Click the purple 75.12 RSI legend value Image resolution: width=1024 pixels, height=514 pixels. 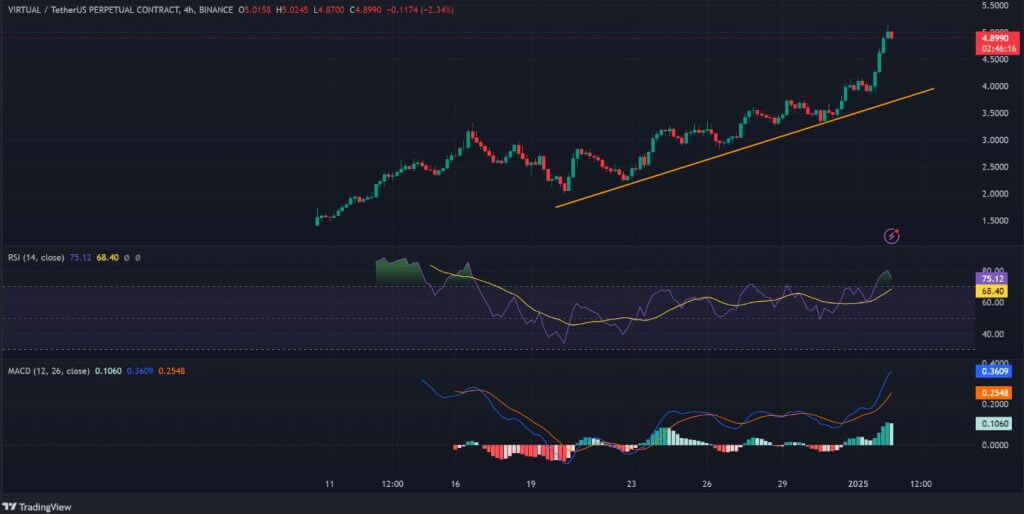[x=80, y=258]
